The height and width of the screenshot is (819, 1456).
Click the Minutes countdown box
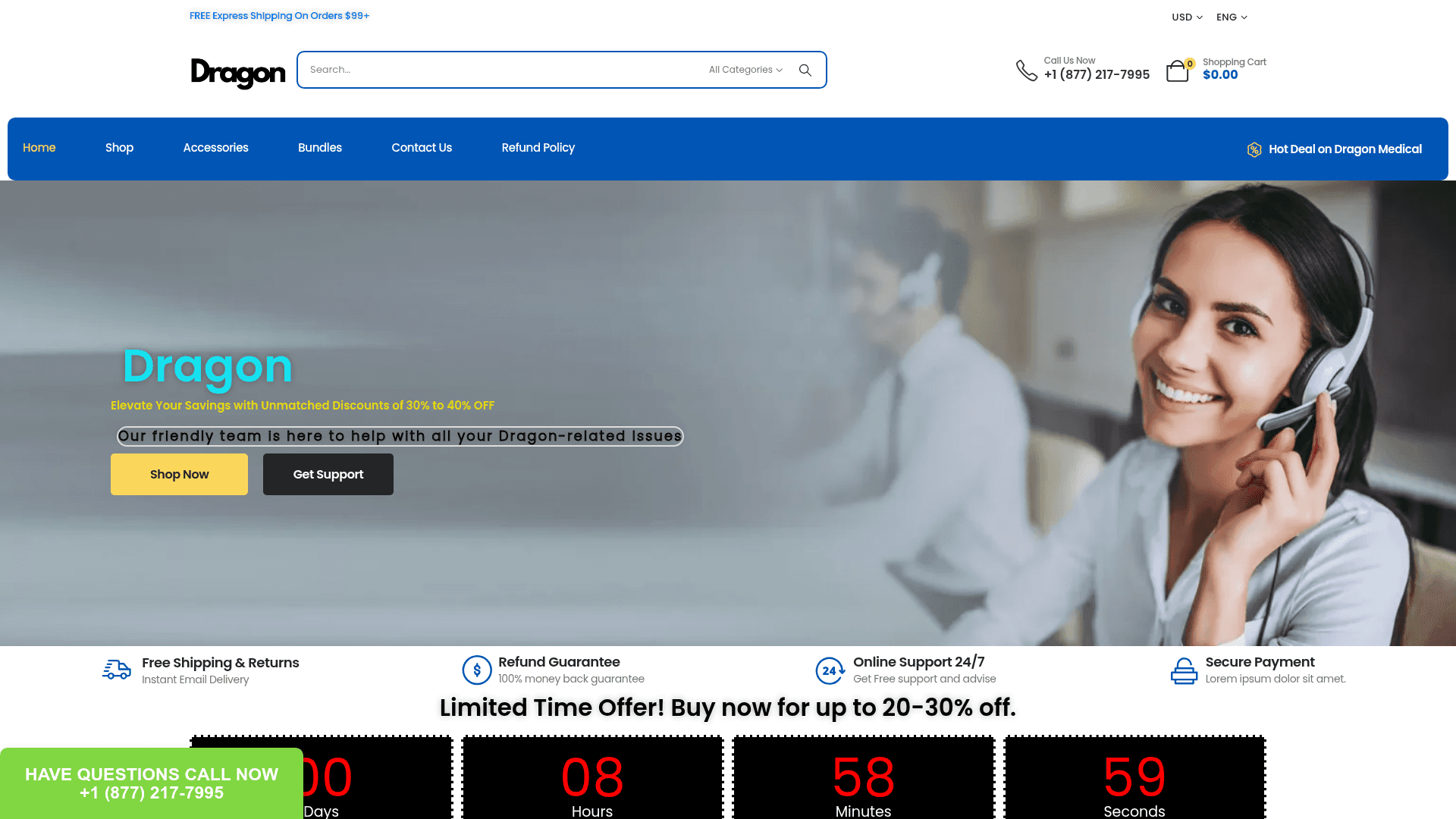864,777
